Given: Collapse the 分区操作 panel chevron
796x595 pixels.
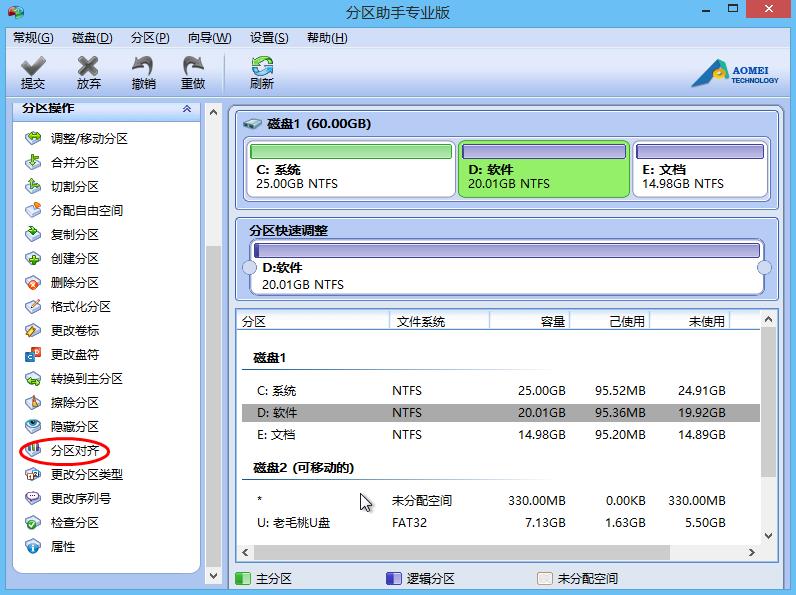Looking at the screenshot, I should point(187,109).
